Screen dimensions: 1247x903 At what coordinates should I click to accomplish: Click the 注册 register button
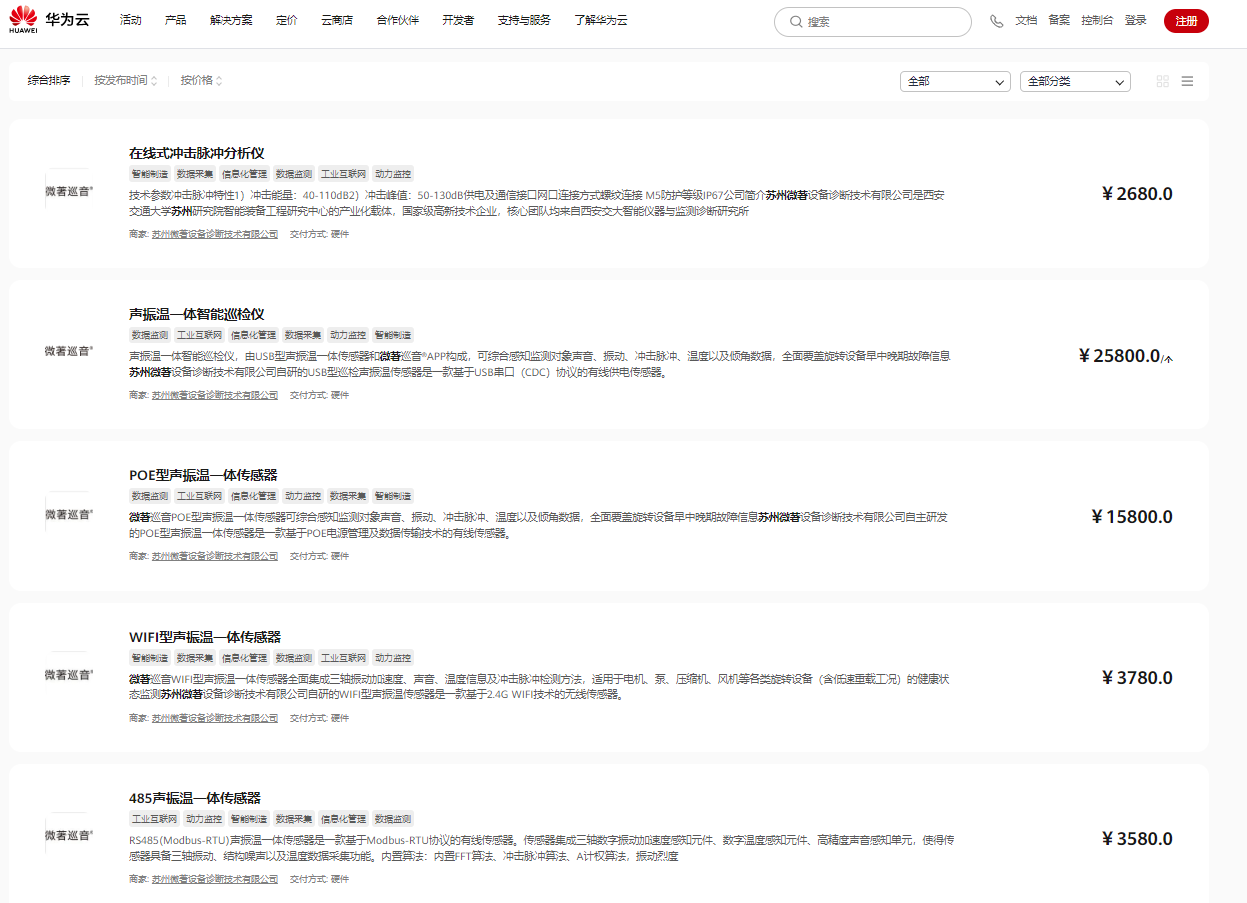point(1186,21)
